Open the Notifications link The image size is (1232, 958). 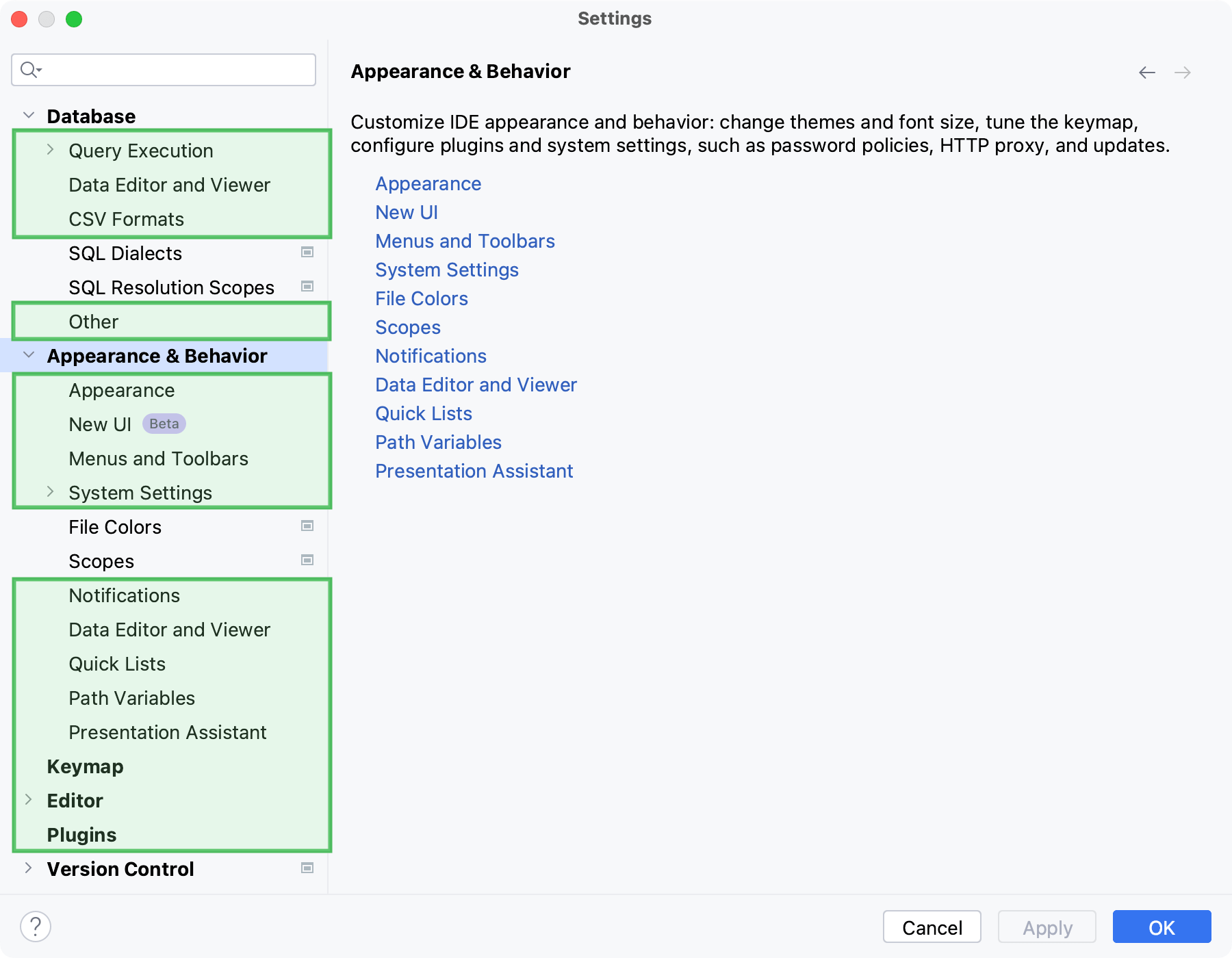click(x=431, y=357)
